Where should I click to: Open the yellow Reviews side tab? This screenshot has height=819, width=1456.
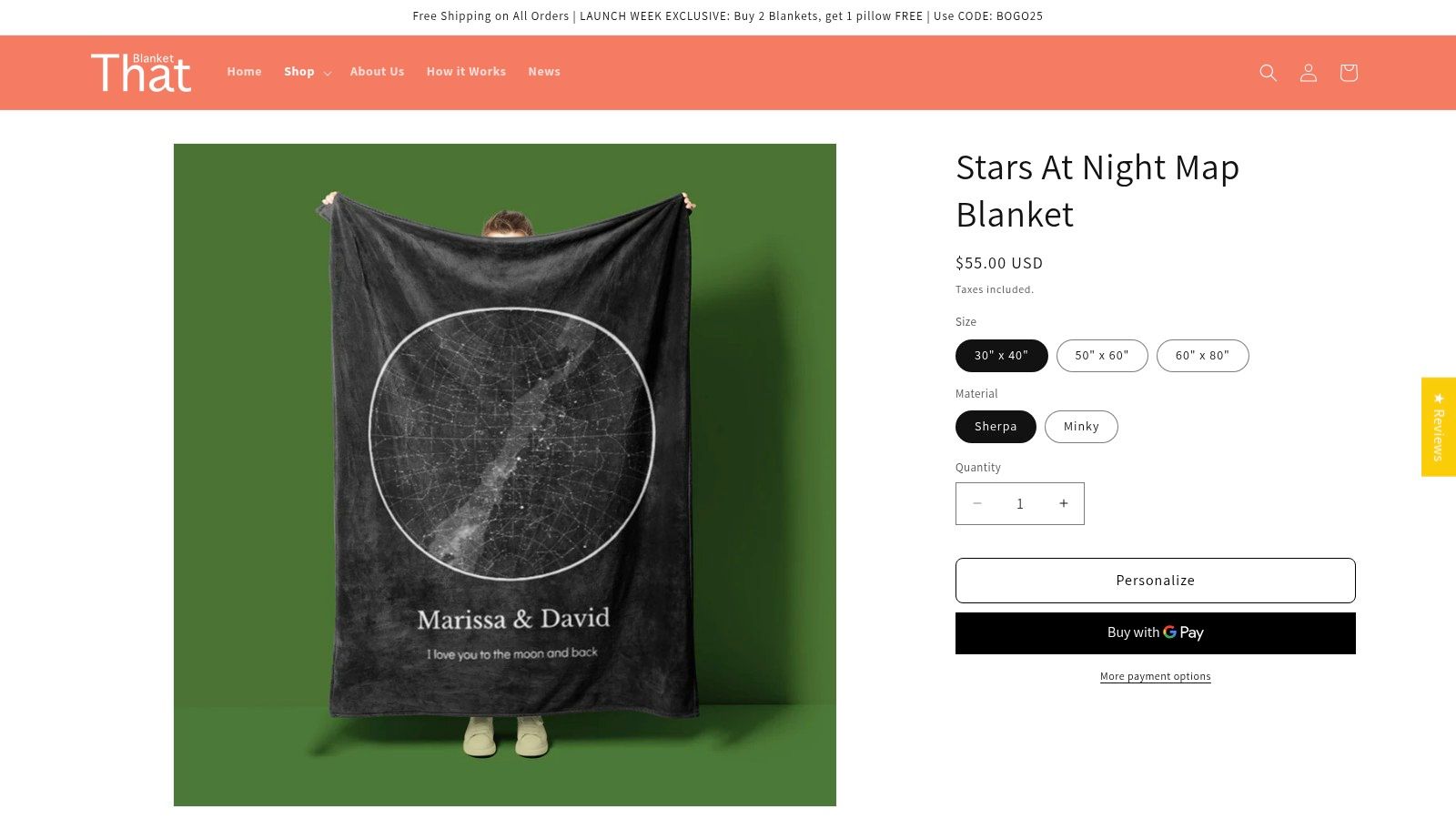coord(1438,427)
